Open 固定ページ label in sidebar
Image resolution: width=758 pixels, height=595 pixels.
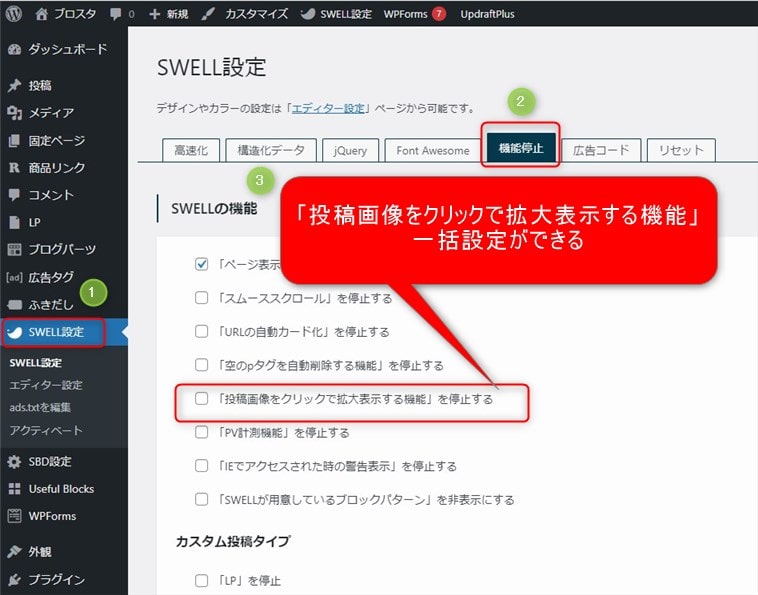tap(57, 141)
